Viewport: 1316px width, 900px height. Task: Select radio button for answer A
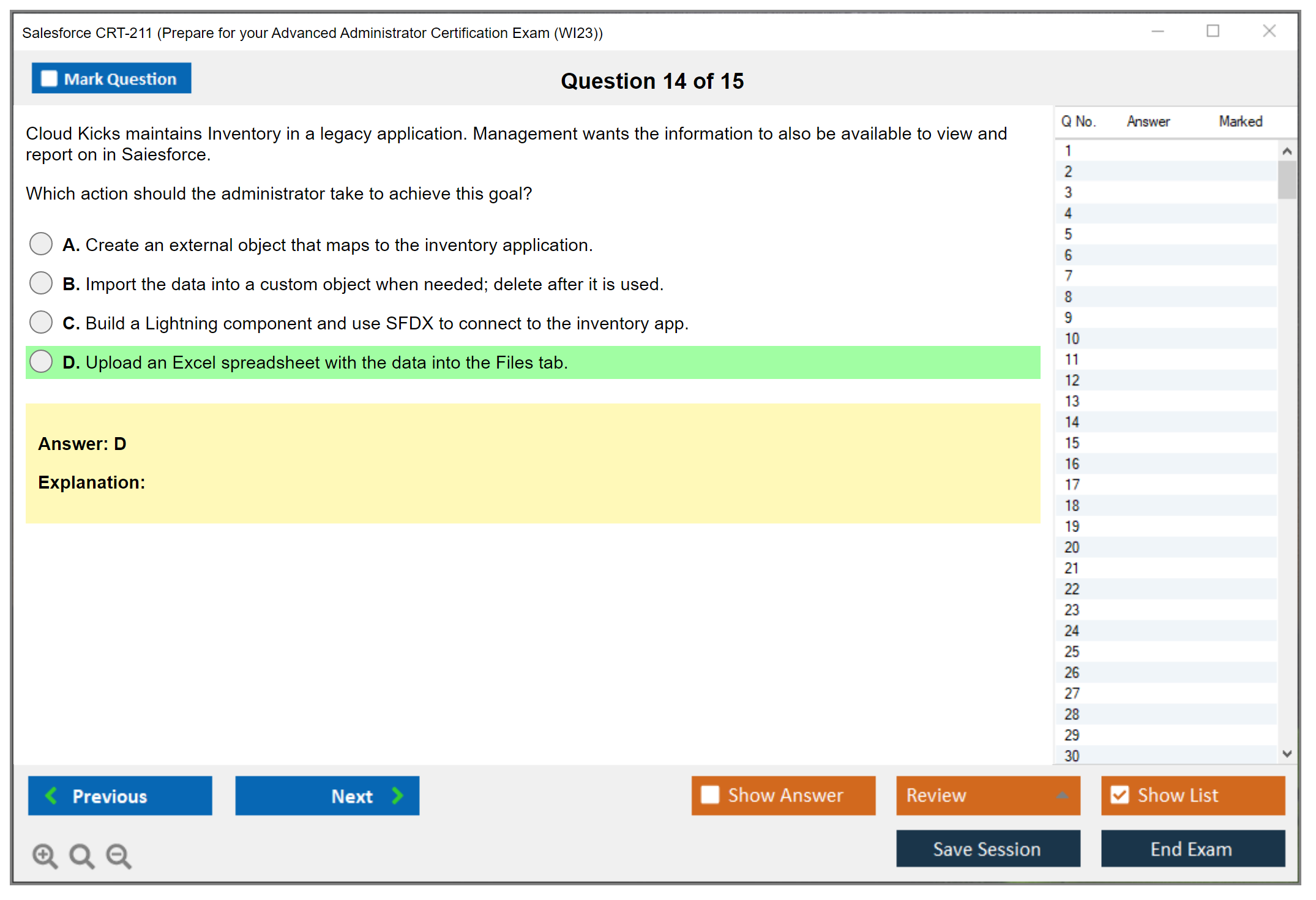(41, 244)
